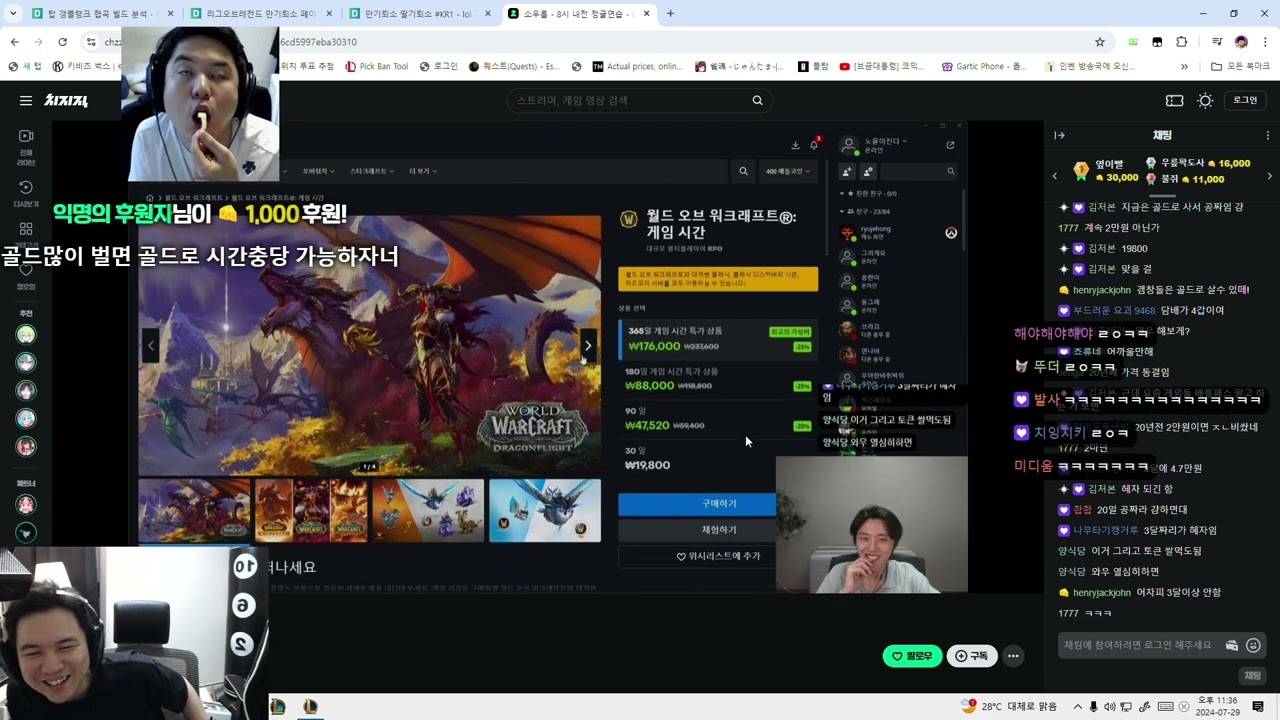Viewport: 1280px width, 720px height.
Task: Open the 오버워치 shop menu dropdown
Action: (x=319, y=171)
